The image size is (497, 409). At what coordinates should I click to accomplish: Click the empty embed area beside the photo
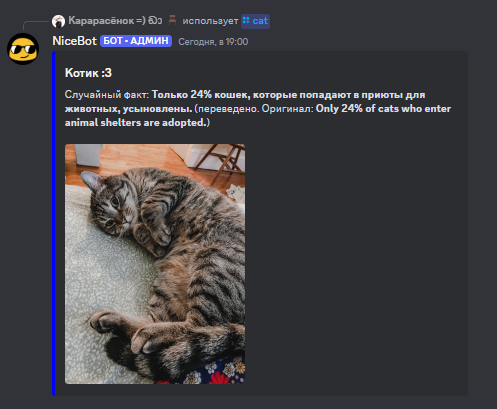tap(355, 263)
